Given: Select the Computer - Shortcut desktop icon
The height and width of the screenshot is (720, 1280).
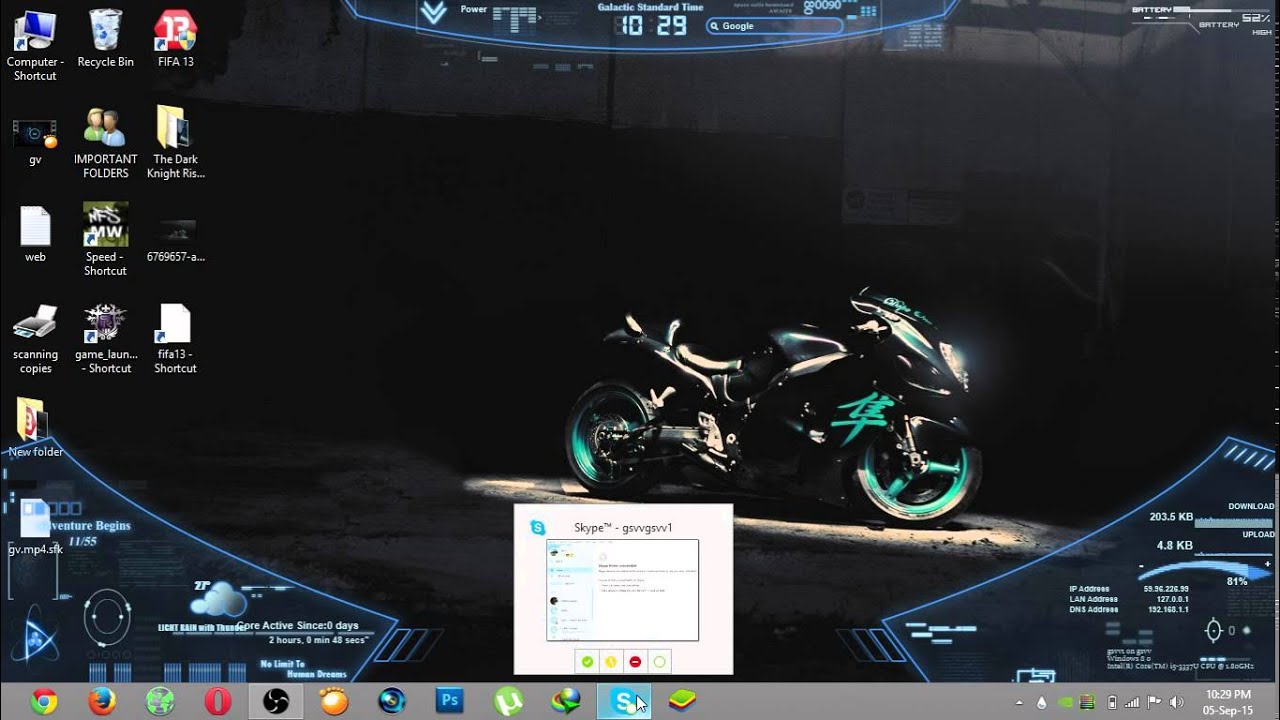Looking at the screenshot, I should click(x=35, y=46).
